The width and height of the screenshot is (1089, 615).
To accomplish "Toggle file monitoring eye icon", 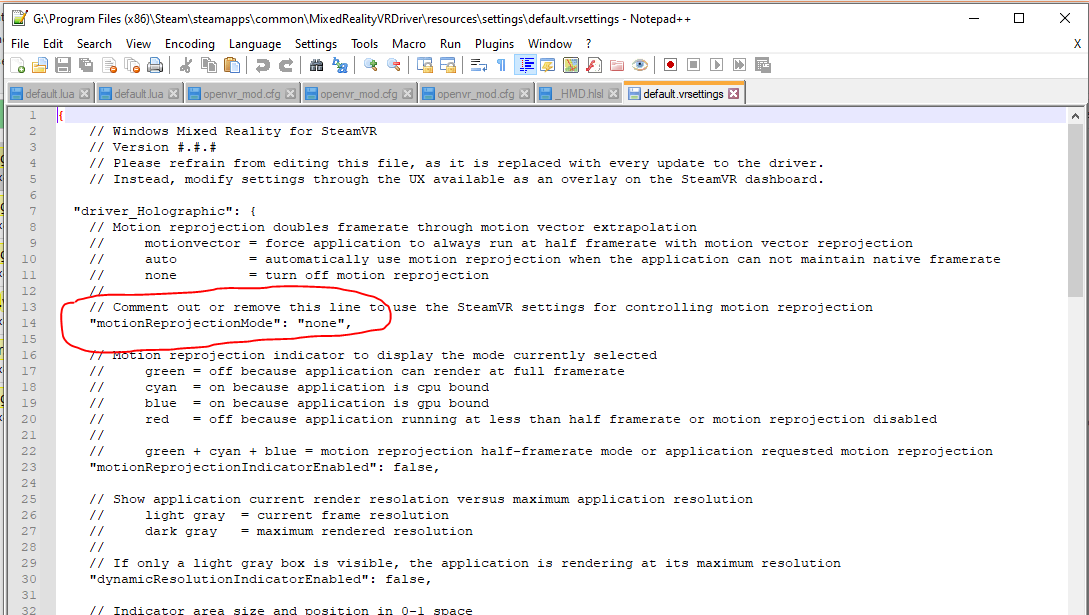I will click(x=640, y=65).
